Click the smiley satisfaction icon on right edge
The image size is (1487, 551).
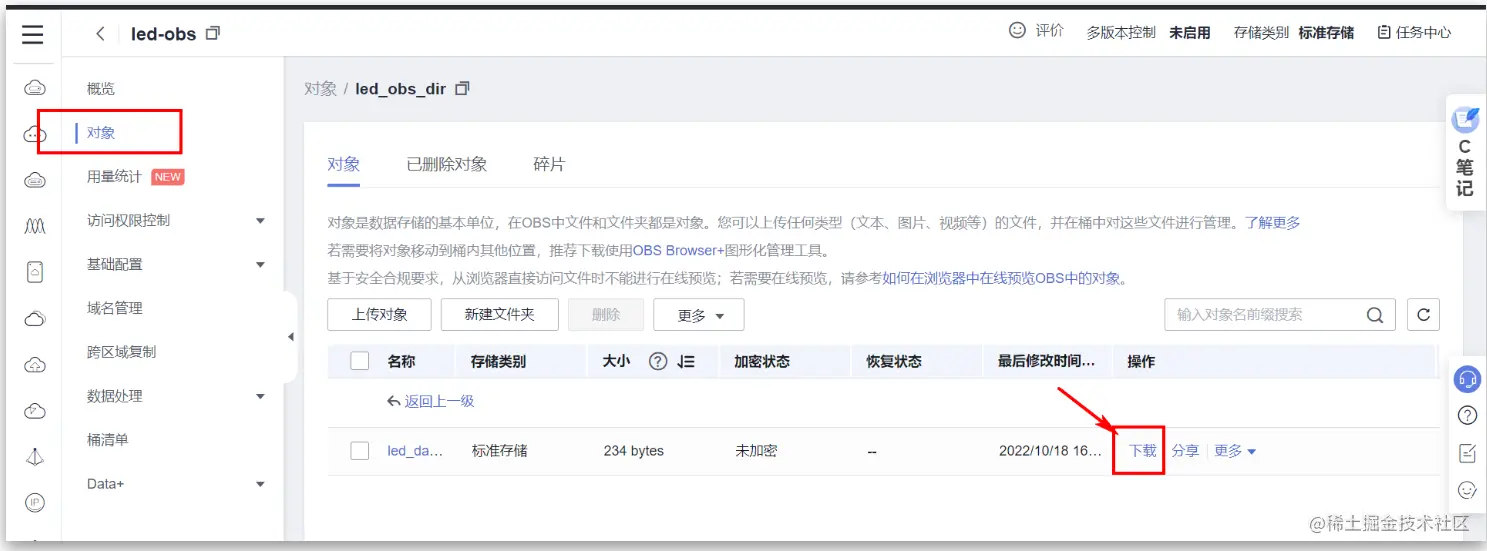(1467, 490)
